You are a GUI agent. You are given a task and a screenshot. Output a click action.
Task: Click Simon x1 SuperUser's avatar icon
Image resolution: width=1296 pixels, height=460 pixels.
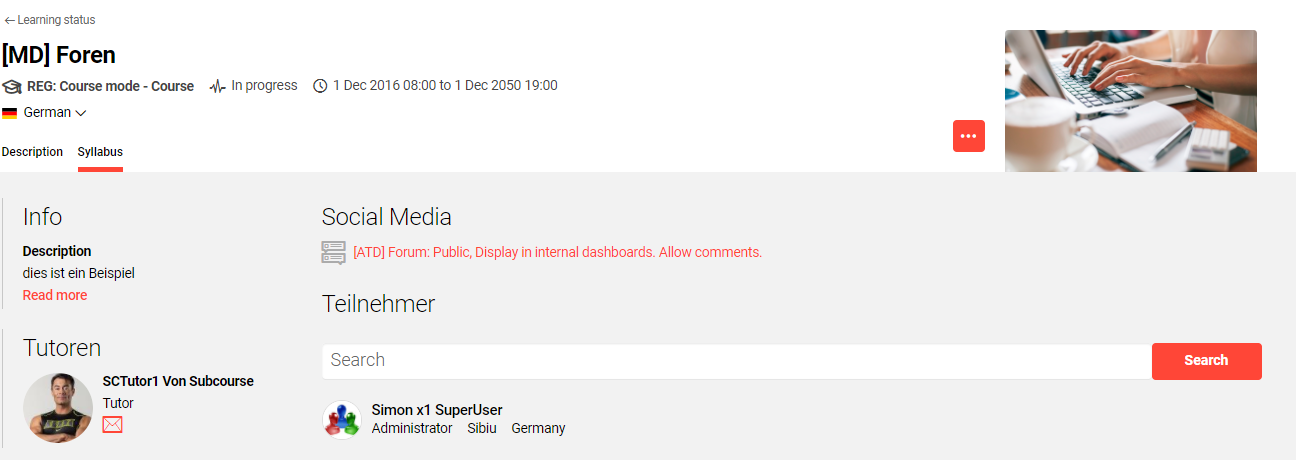(341, 420)
